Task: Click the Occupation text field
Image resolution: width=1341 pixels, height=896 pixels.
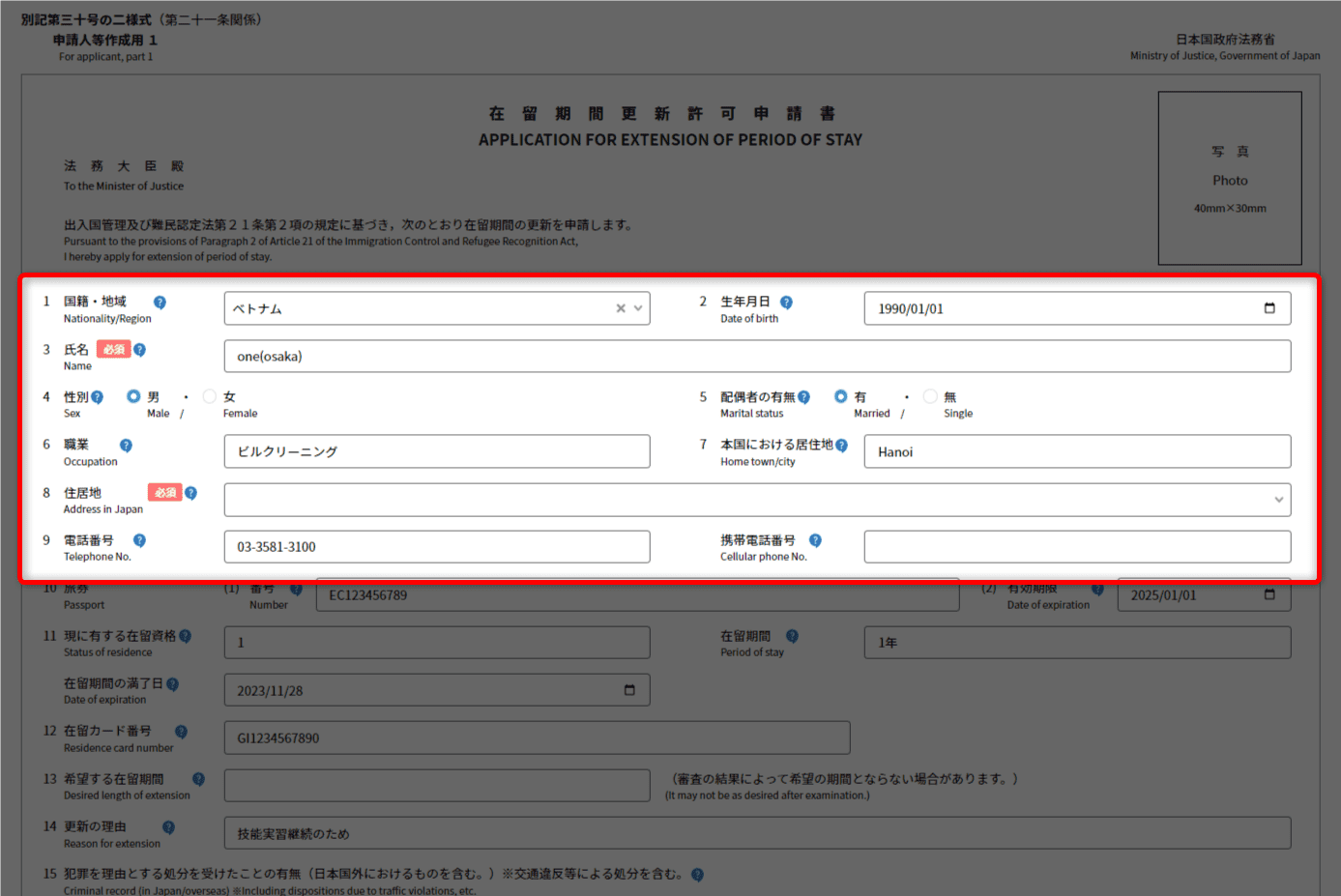Action: pos(436,451)
